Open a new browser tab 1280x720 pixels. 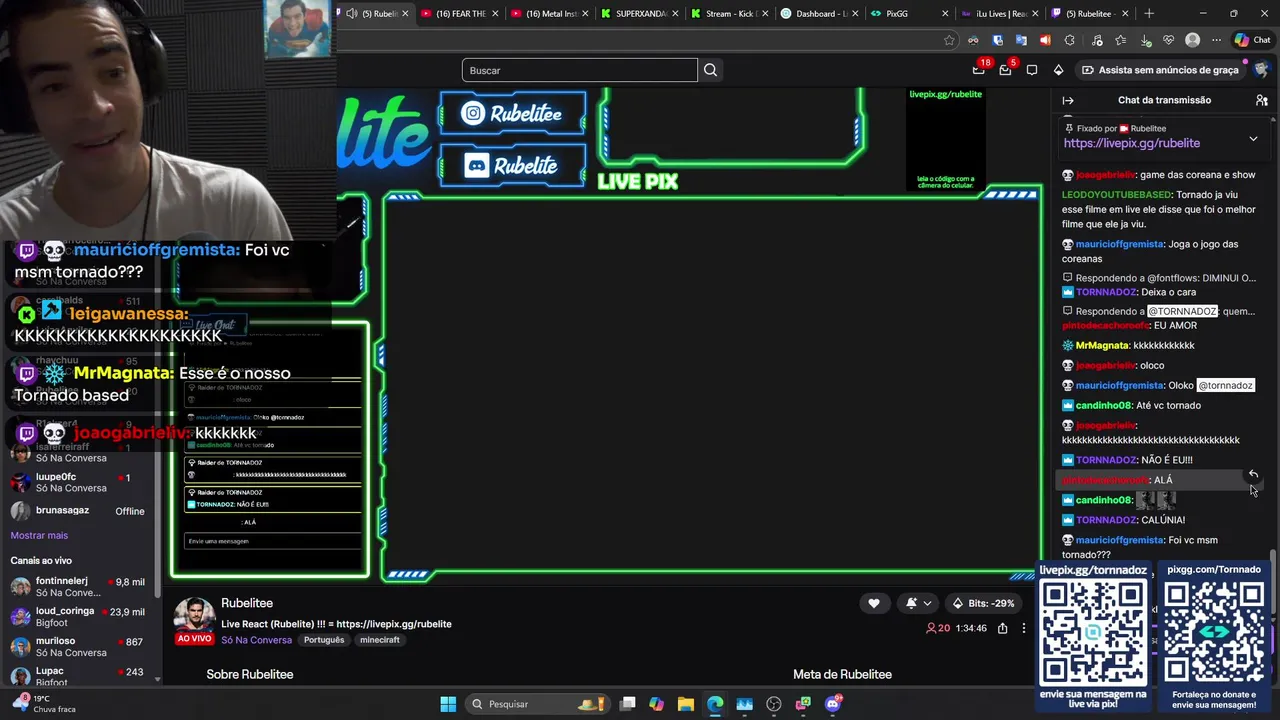pyautogui.click(x=1149, y=14)
